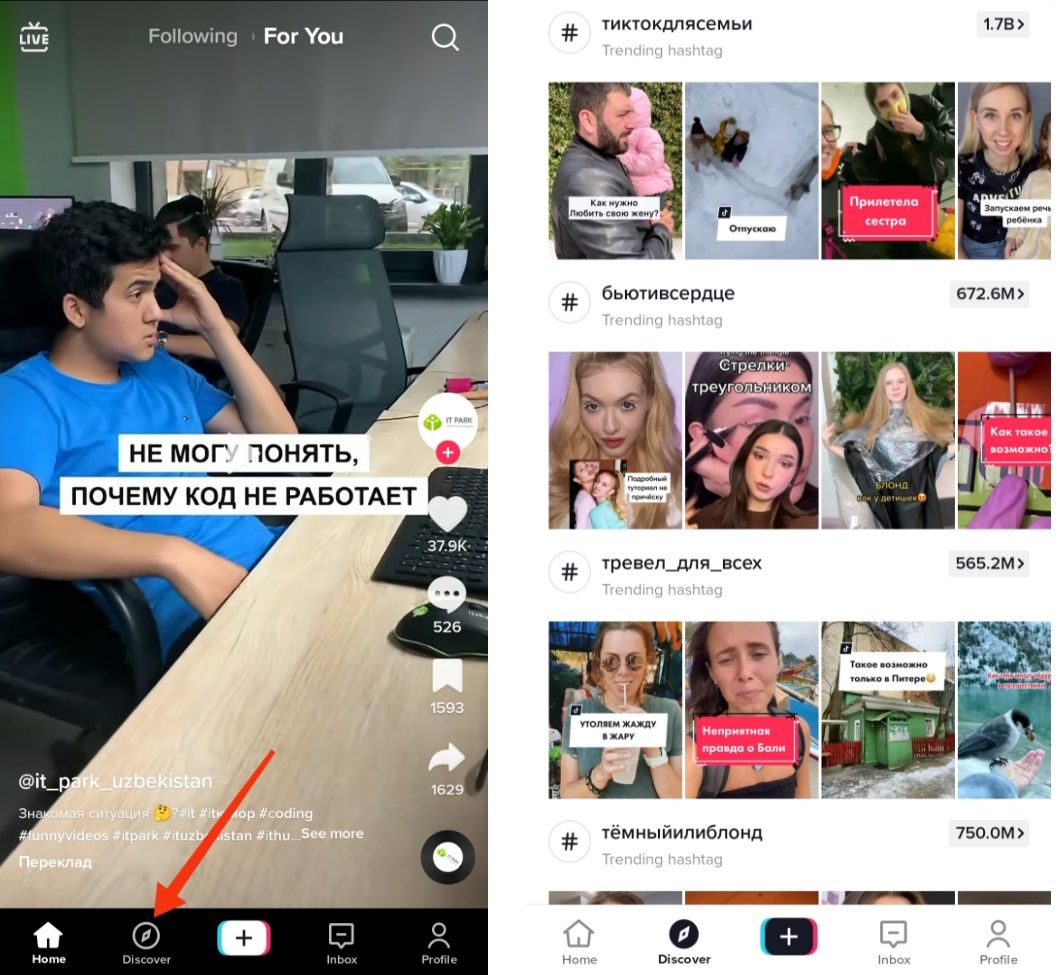Follow account with red plus button
Image resolution: width=1062 pixels, height=975 pixels.
448,452
